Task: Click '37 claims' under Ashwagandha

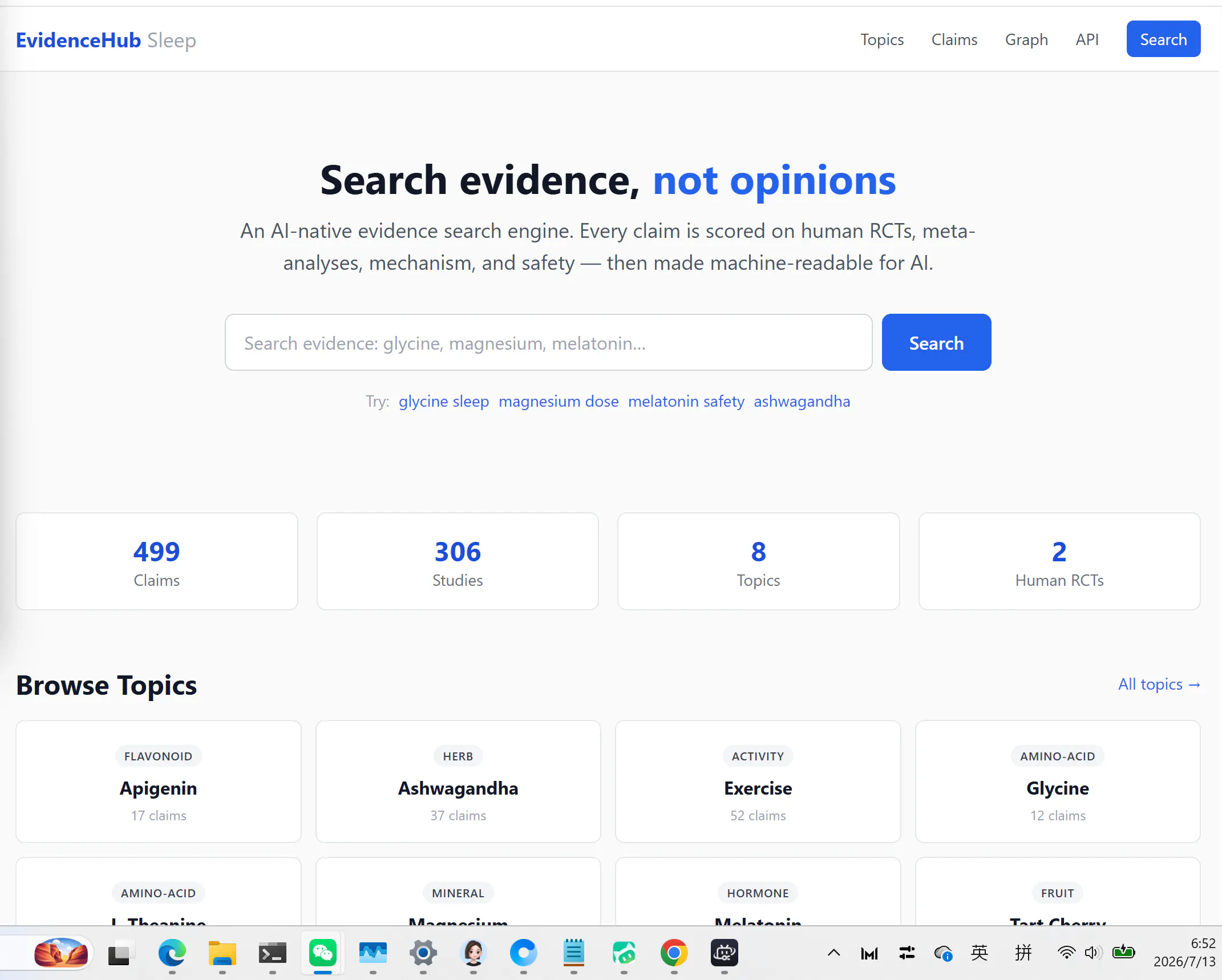Action: (x=458, y=816)
